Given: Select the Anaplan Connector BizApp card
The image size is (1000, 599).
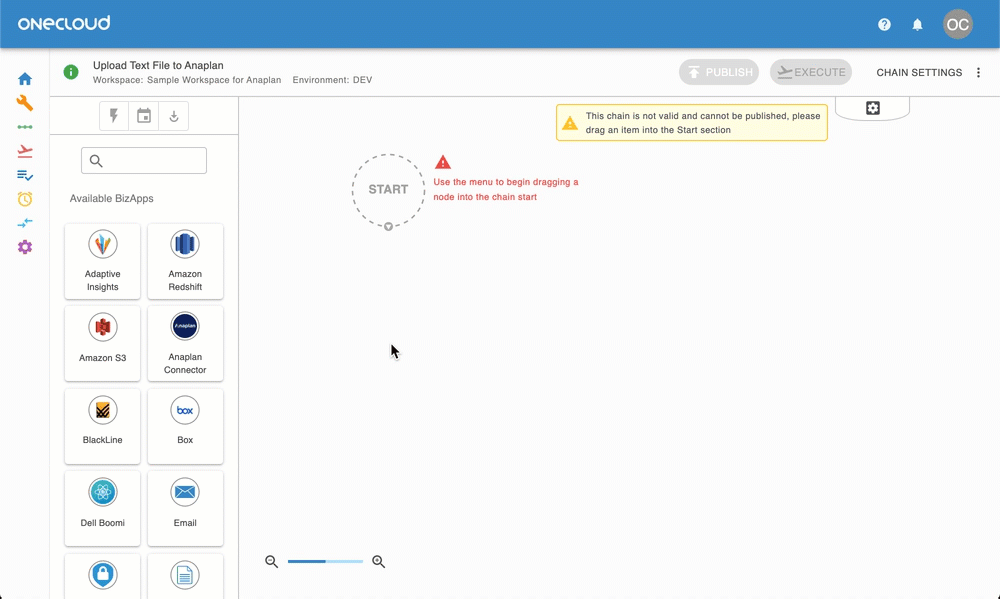Looking at the screenshot, I should (185, 343).
